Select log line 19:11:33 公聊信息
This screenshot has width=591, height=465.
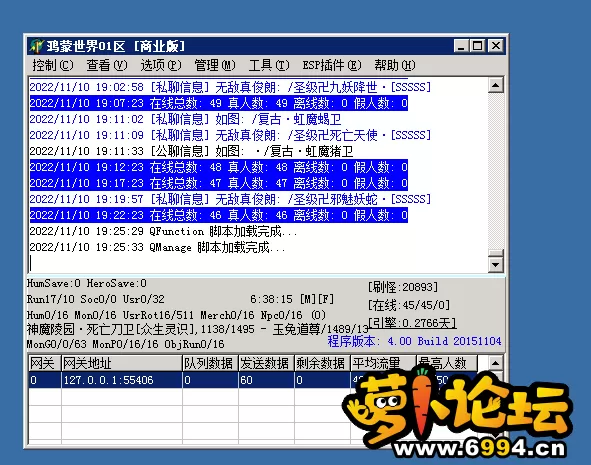(x=191, y=151)
